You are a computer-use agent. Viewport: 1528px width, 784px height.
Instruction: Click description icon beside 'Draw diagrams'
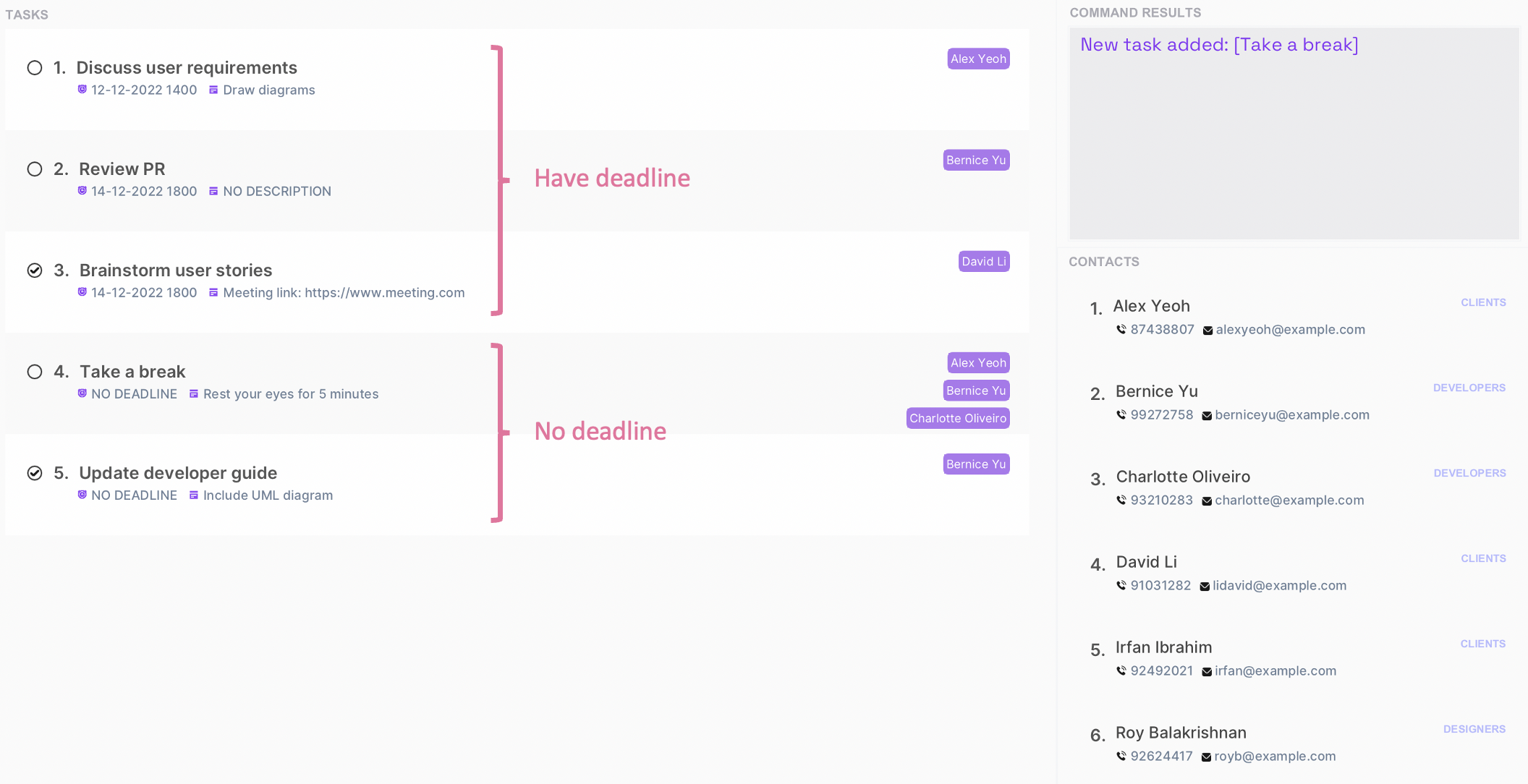click(213, 90)
